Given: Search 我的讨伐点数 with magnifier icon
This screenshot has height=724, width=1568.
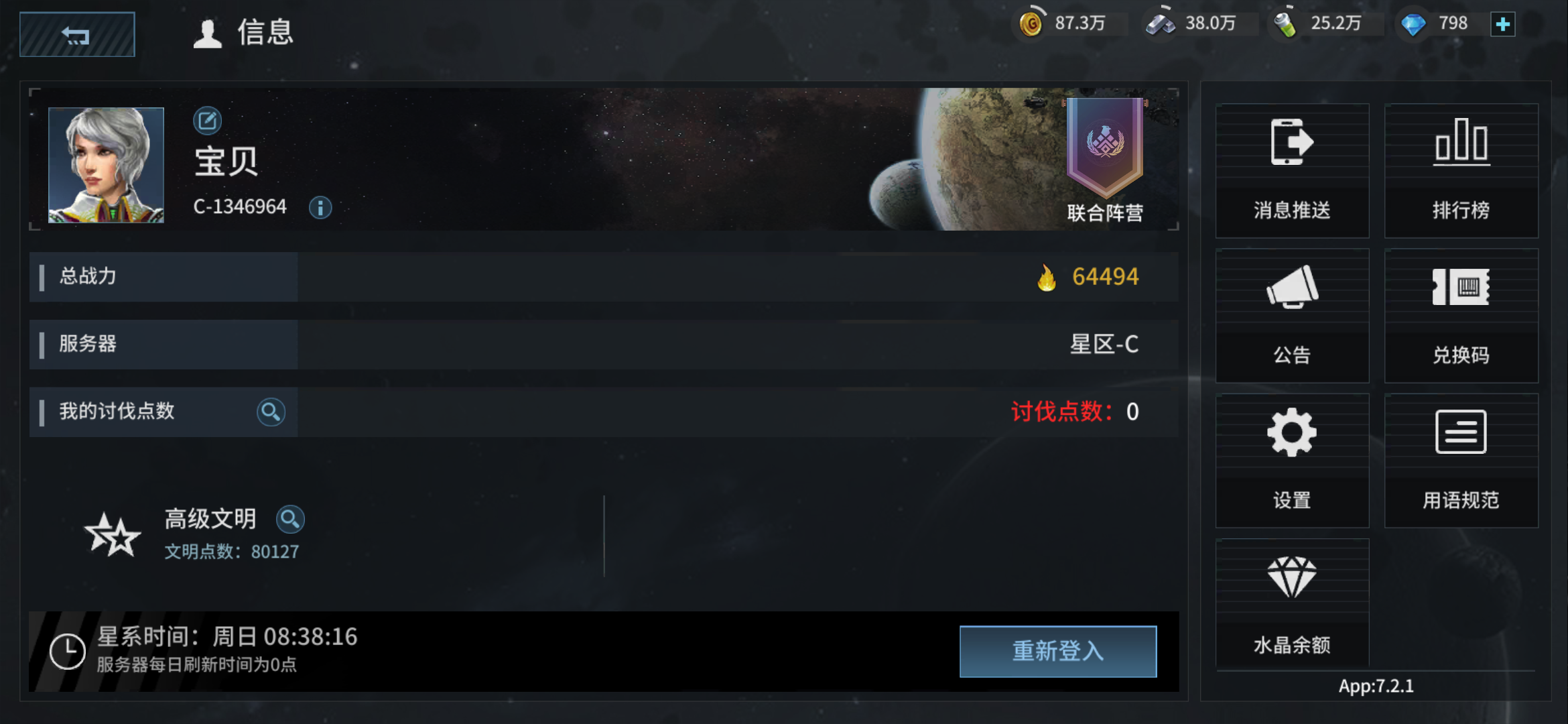Looking at the screenshot, I should click(271, 412).
